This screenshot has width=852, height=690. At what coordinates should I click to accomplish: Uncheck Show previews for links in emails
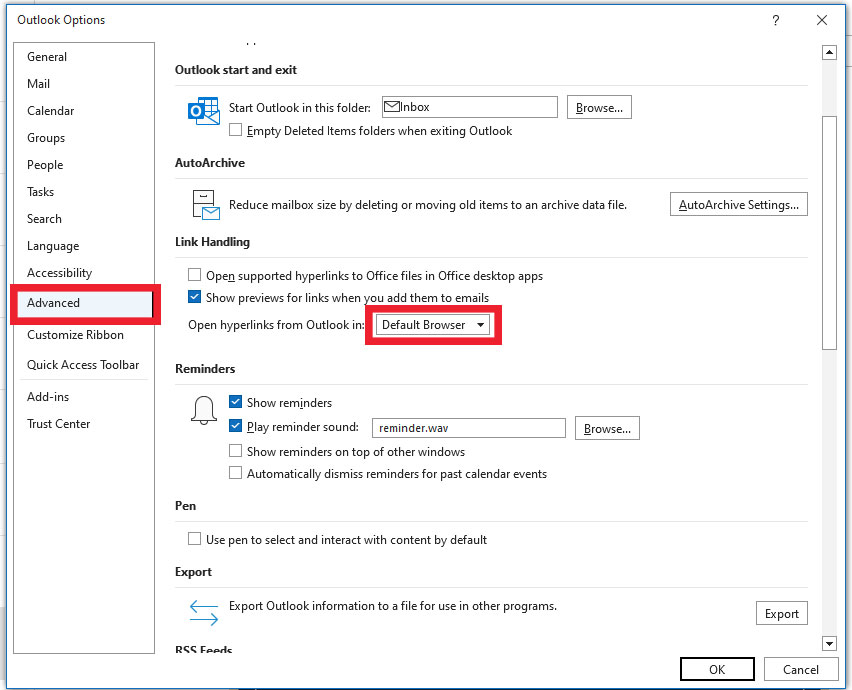pos(194,297)
